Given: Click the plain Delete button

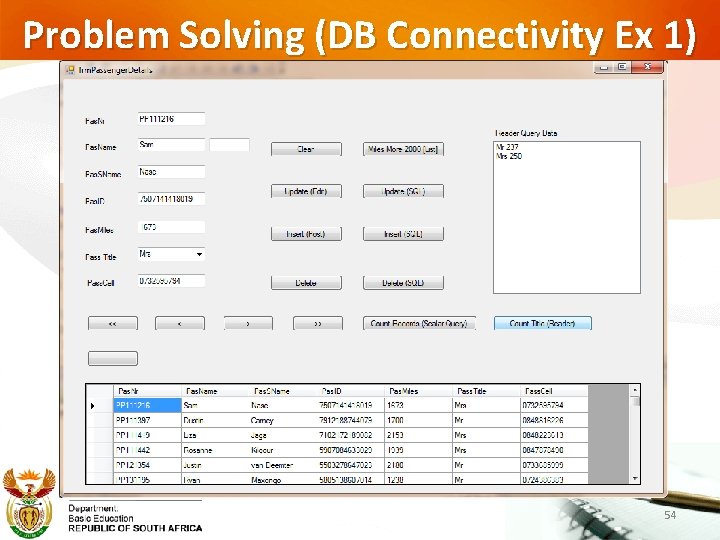Looking at the screenshot, I should pos(306,283).
